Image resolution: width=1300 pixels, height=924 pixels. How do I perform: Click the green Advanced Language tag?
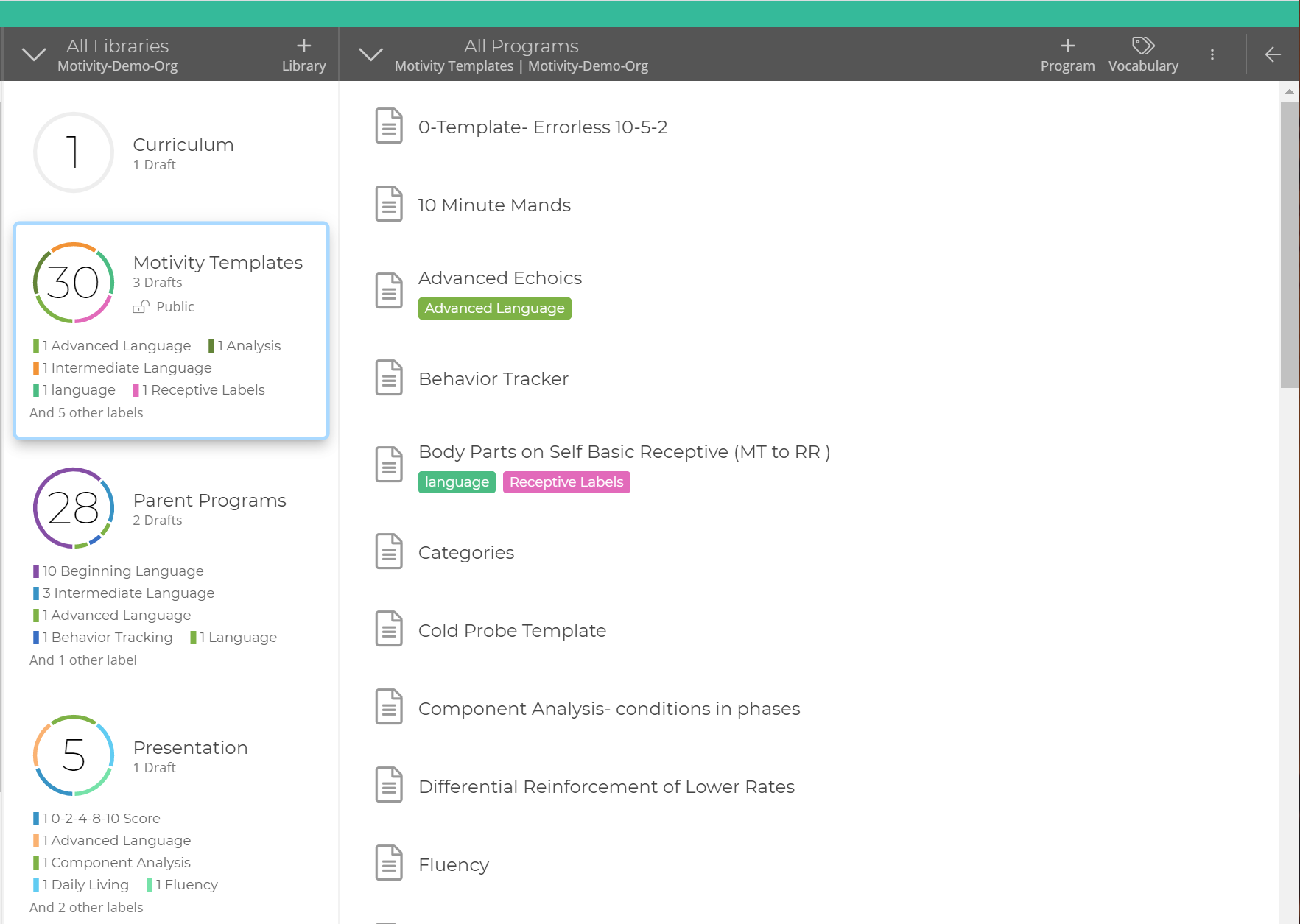click(x=494, y=308)
